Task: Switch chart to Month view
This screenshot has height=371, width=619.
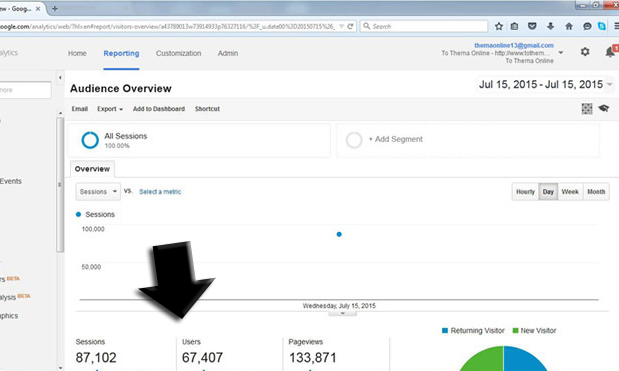Action: (x=596, y=192)
